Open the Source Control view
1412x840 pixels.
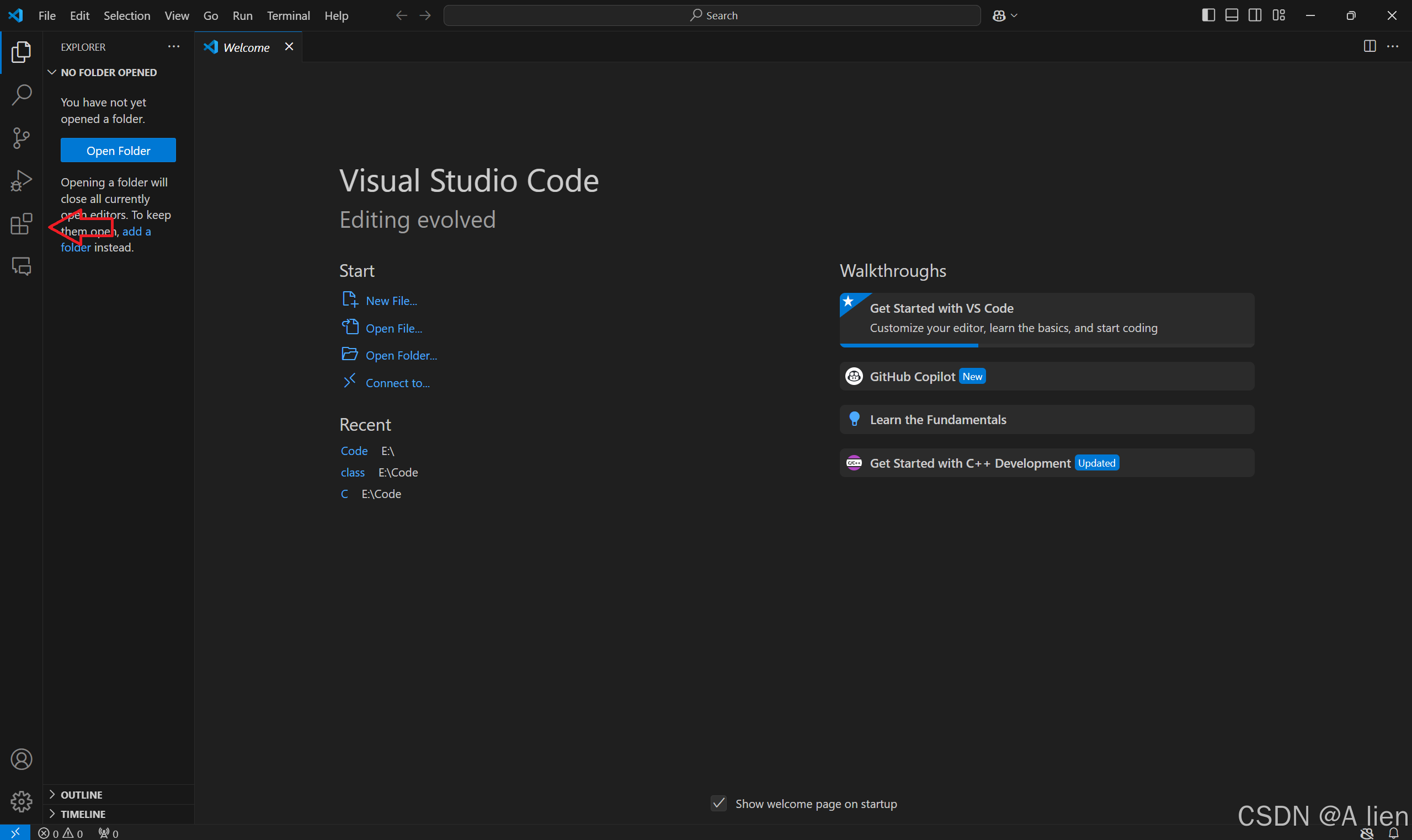[21, 138]
